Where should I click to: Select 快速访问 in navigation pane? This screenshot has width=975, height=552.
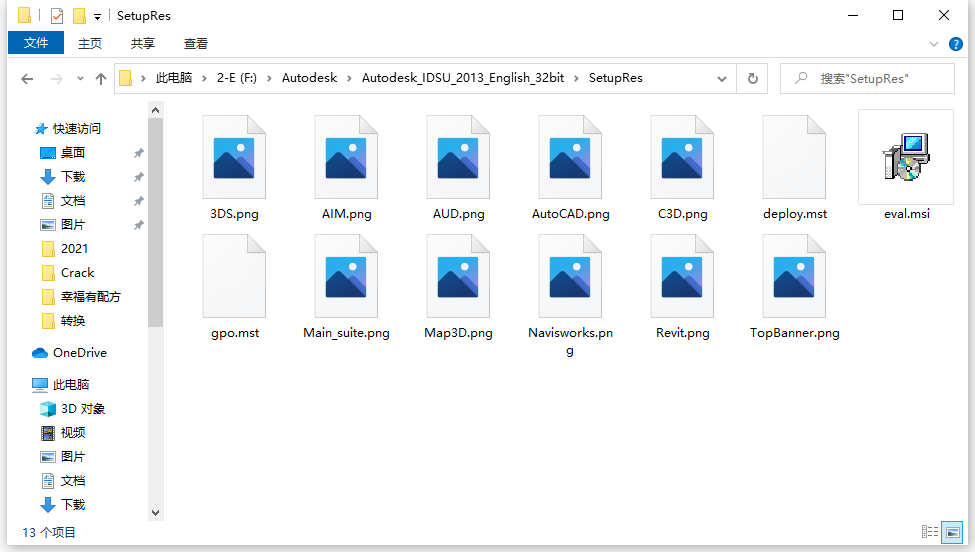point(76,129)
